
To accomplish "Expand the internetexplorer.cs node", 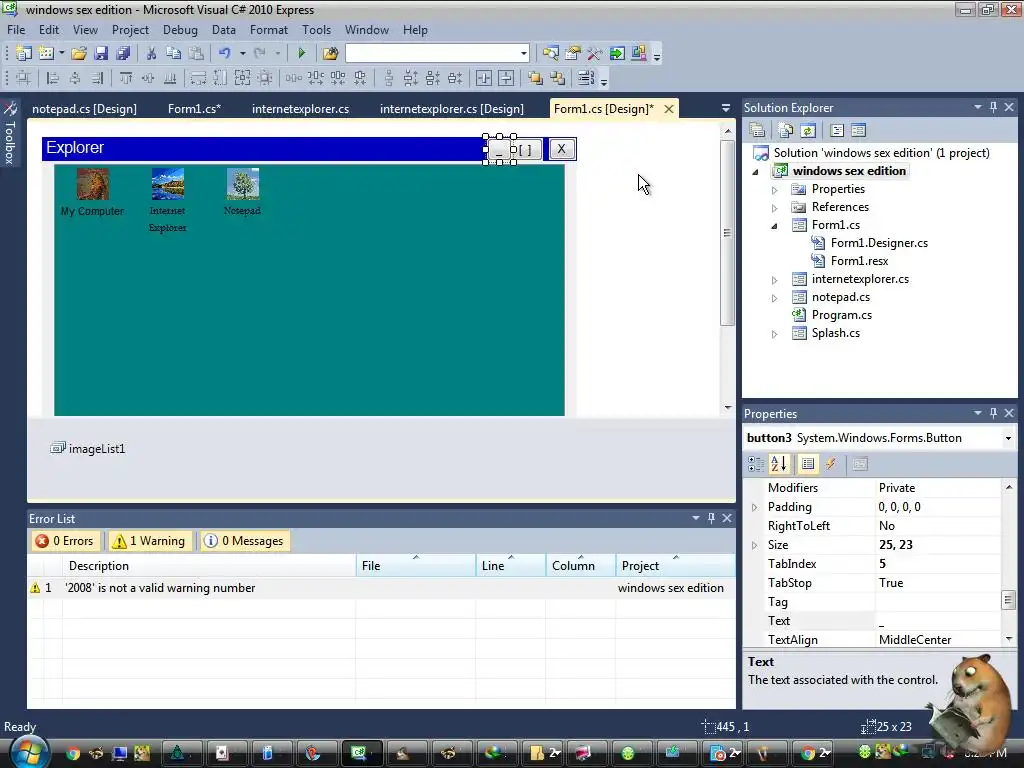I will (x=775, y=280).
